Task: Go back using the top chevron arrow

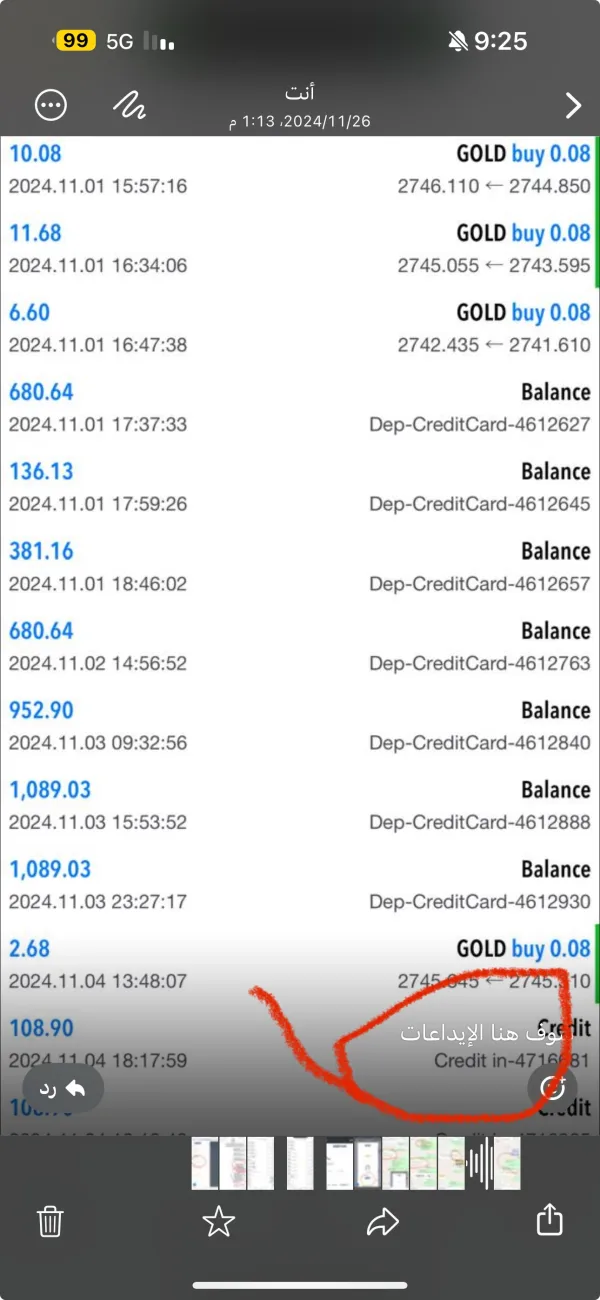Action: point(573,105)
